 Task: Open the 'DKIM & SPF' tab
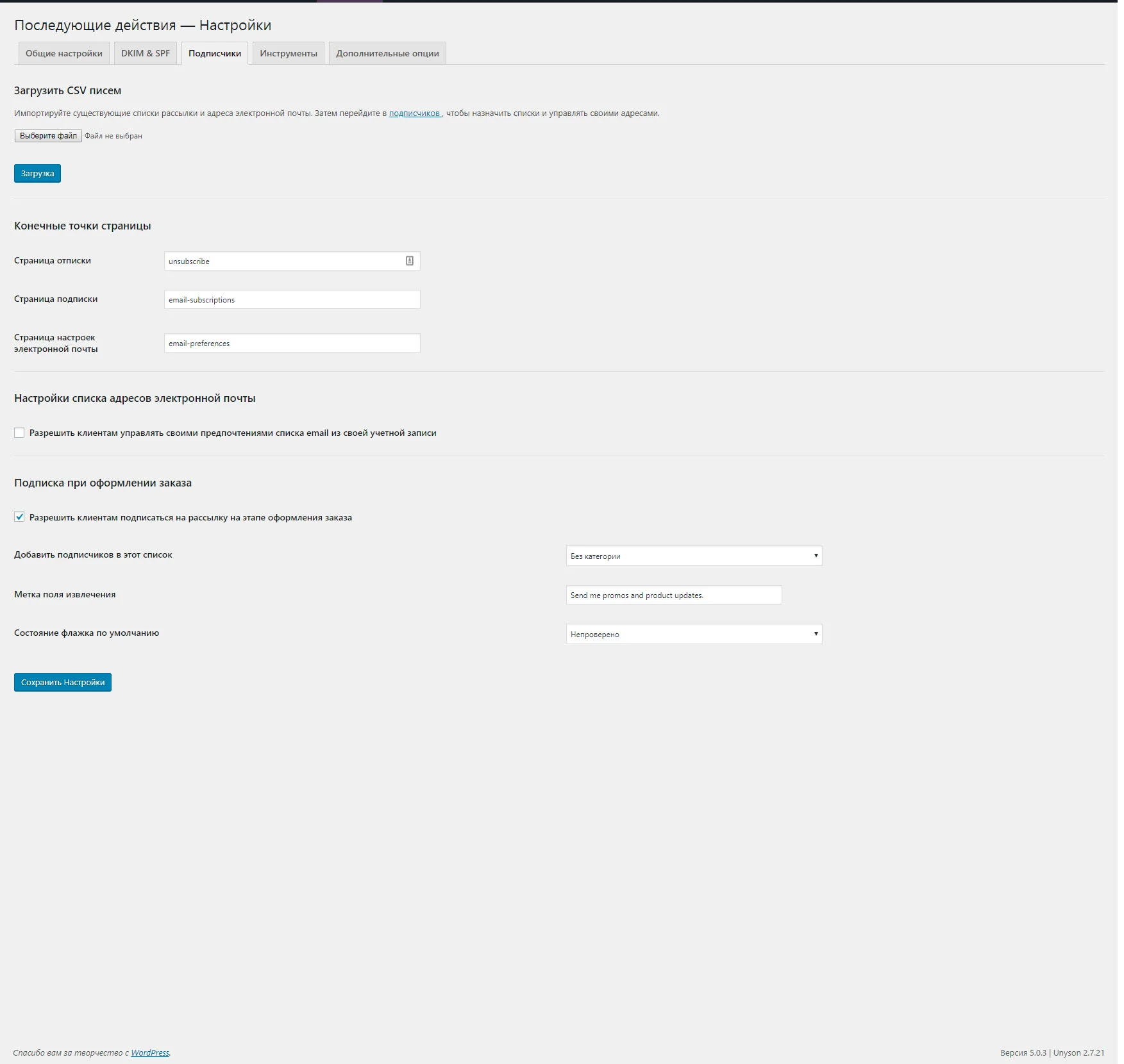[x=146, y=53]
